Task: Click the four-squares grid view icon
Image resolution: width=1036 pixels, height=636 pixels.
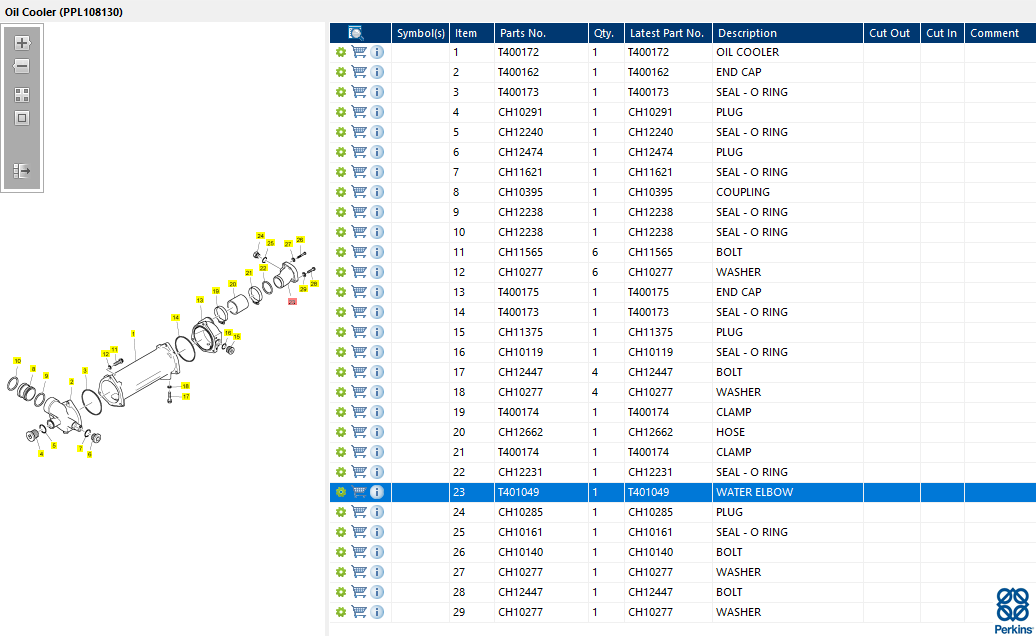Action: [22, 95]
